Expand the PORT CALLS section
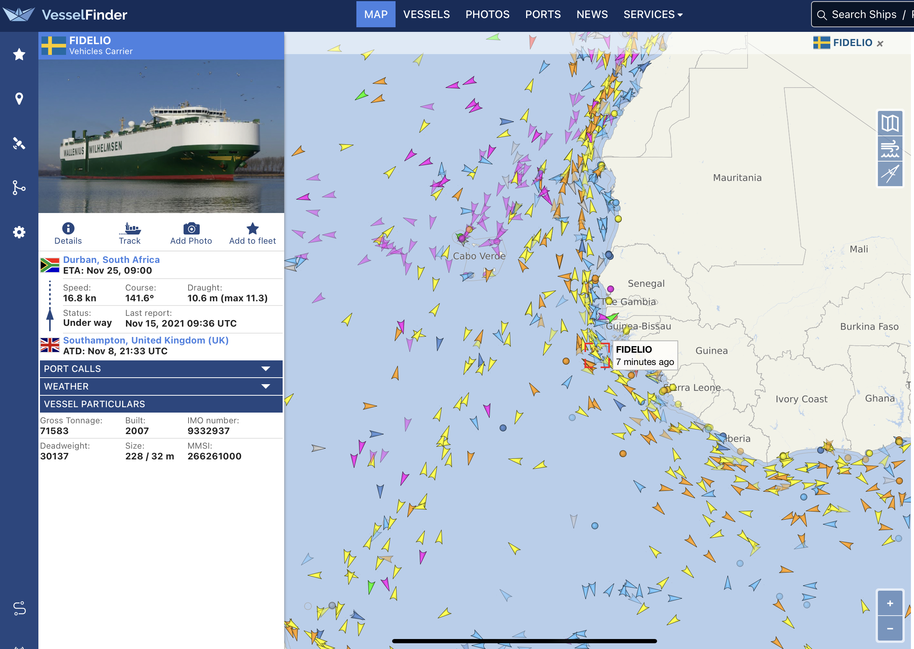This screenshot has width=914, height=649. click(161, 369)
